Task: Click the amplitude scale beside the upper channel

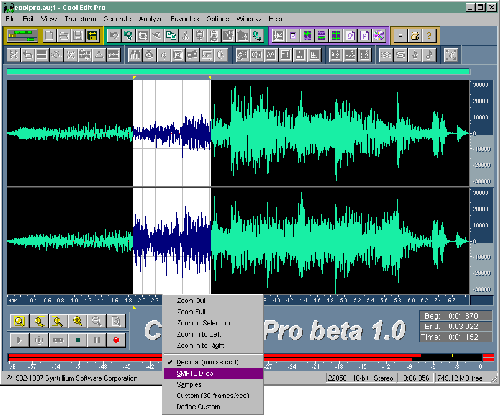Action: pyautogui.click(x=481, y=133)
